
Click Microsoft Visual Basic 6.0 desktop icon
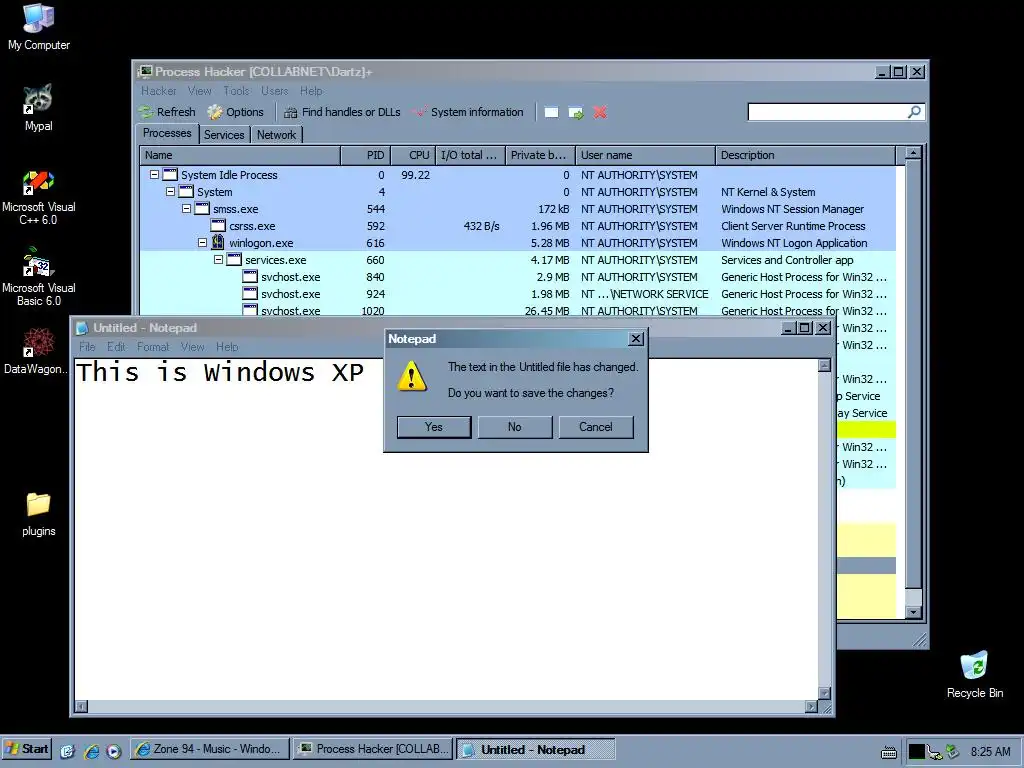coord(39,276)
